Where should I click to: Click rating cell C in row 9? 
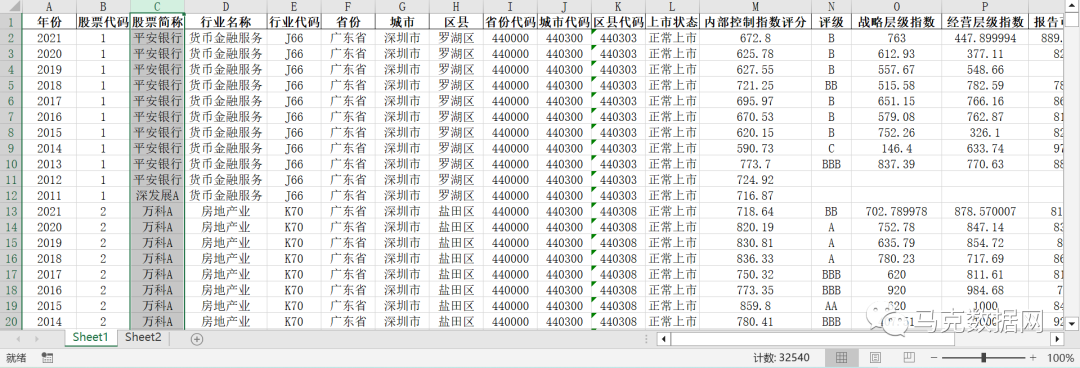(x=831, y=148)
